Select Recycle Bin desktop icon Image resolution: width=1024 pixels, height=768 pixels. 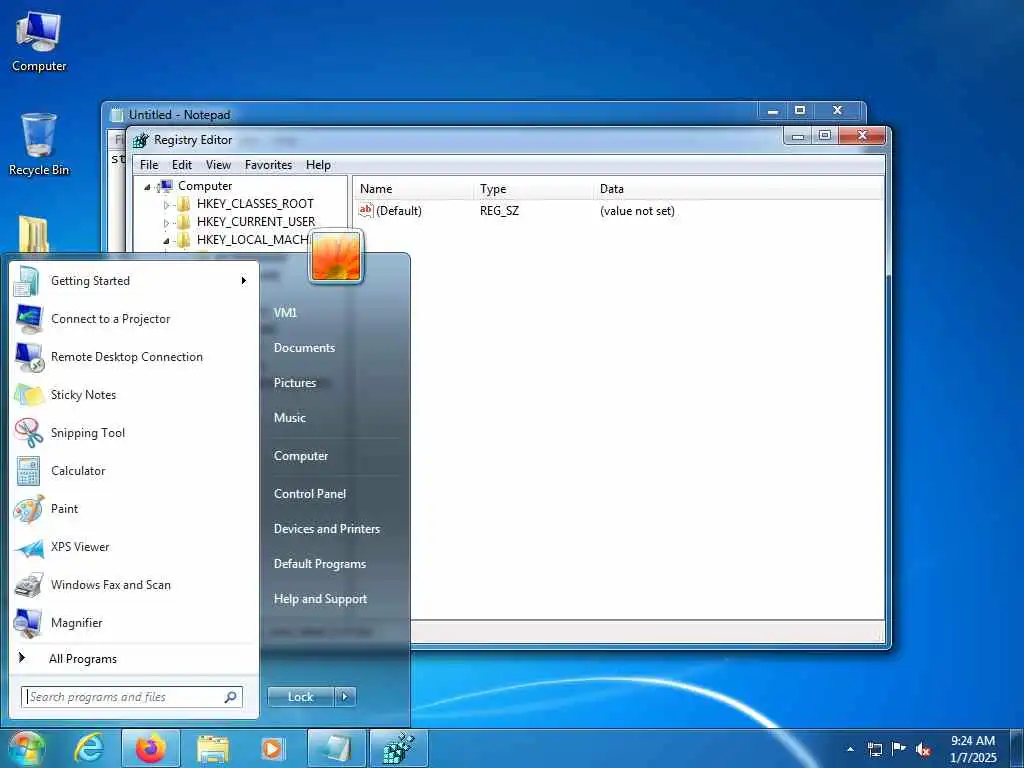pyautogui.click(x=39, y=144)
